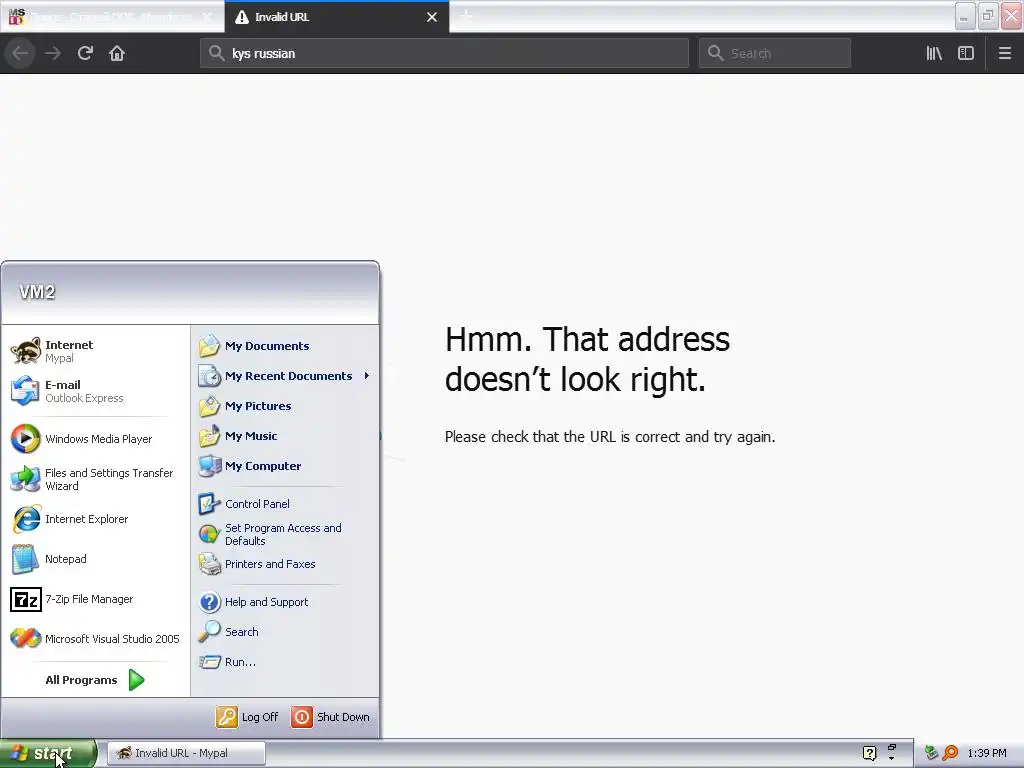This screenshot has width=1024, height=768.
Task: Click the Log Off button
Action: coord(248,717)
